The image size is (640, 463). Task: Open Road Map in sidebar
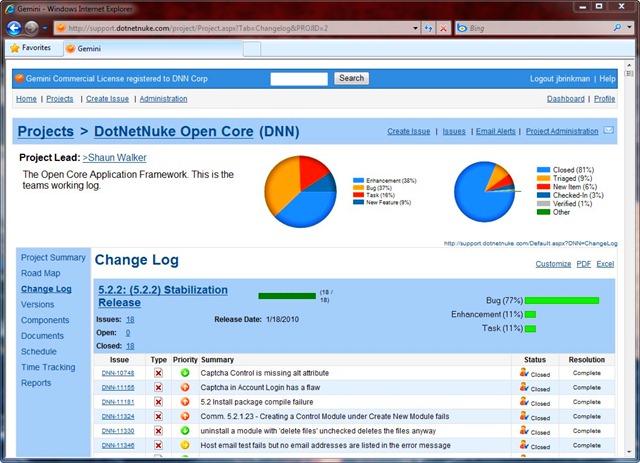[40, 273]
